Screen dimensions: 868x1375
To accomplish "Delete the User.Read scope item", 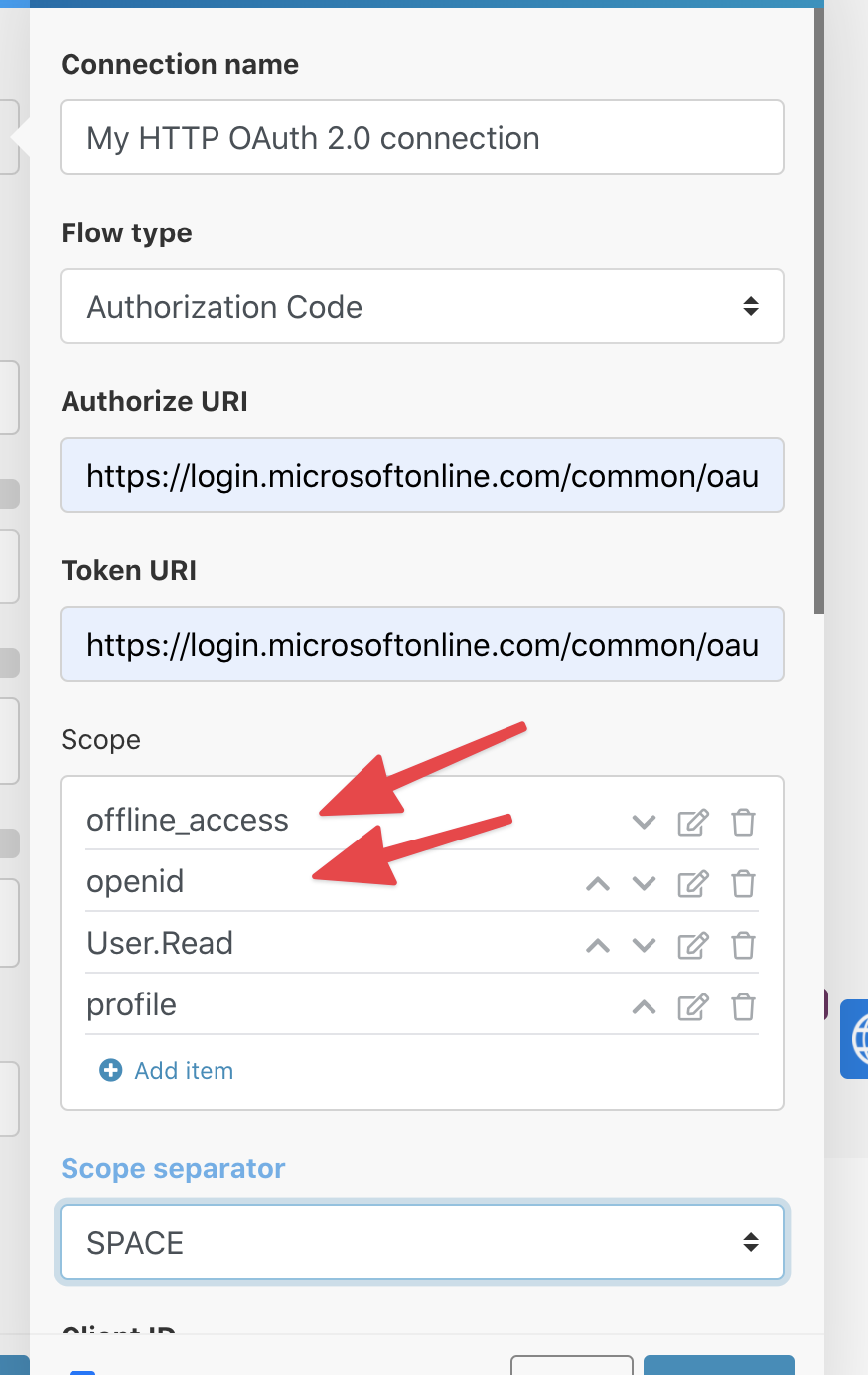I will click(743, 945).
